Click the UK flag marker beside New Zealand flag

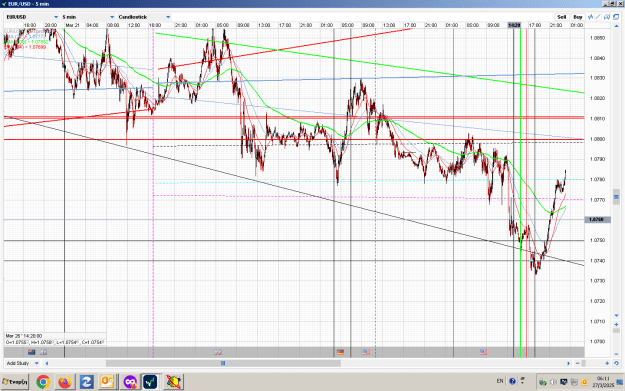click(x=43, y=352)
